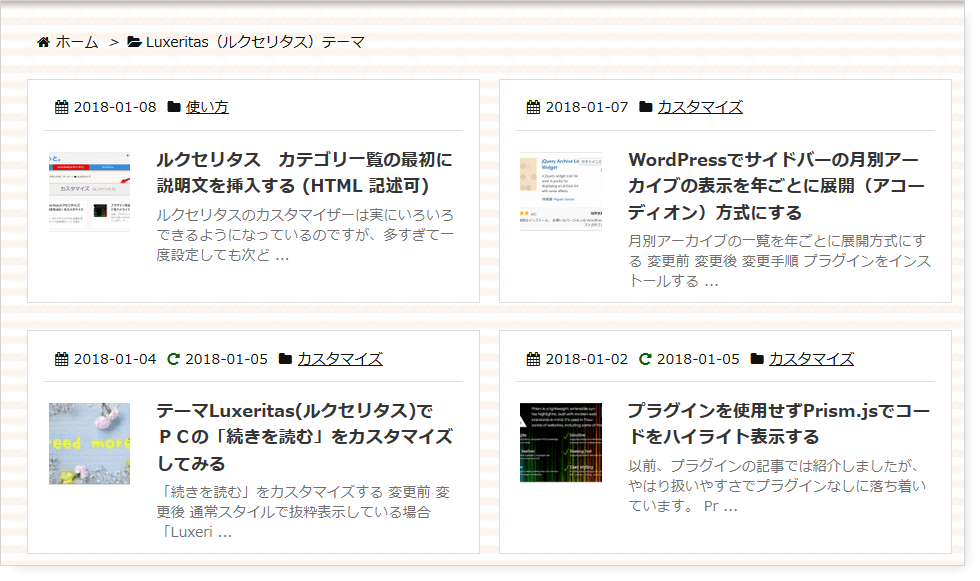
Task: Click the refresh icon before 2018-01-05 in bottom-left card
Action: click(x=173, y=359)
